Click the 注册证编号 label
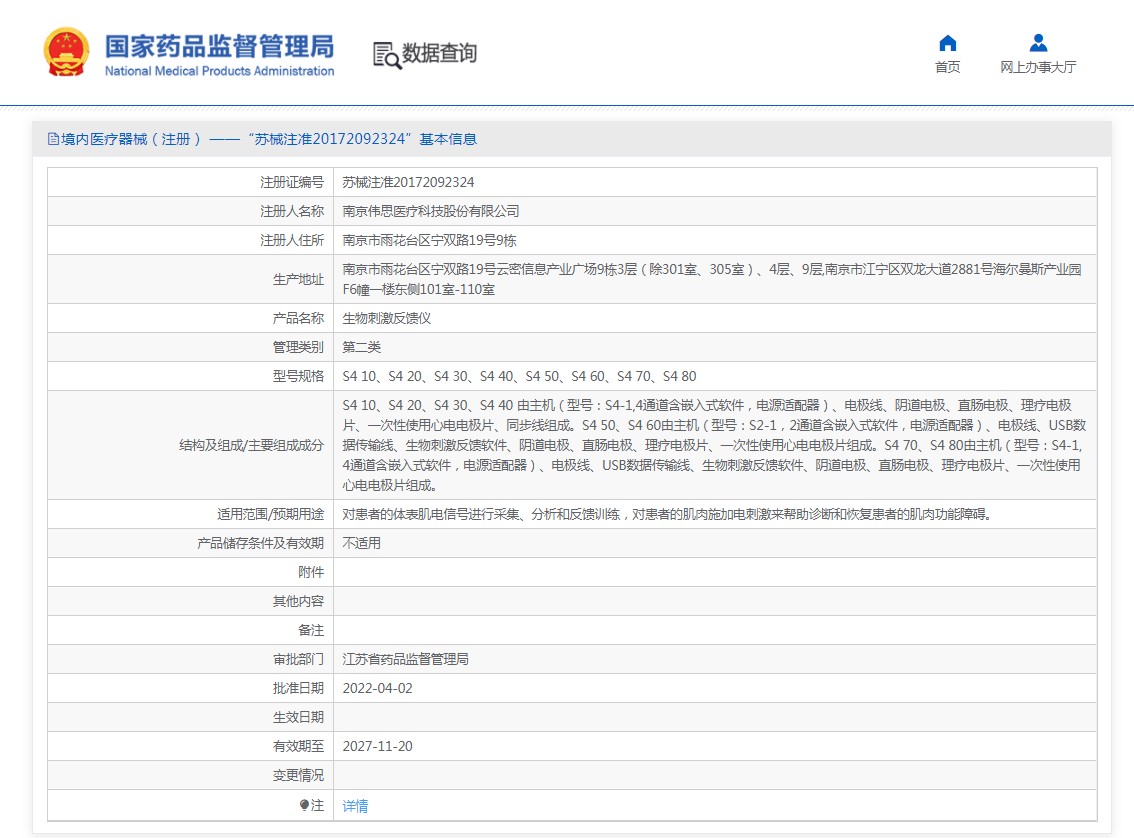 click(292, 182)
